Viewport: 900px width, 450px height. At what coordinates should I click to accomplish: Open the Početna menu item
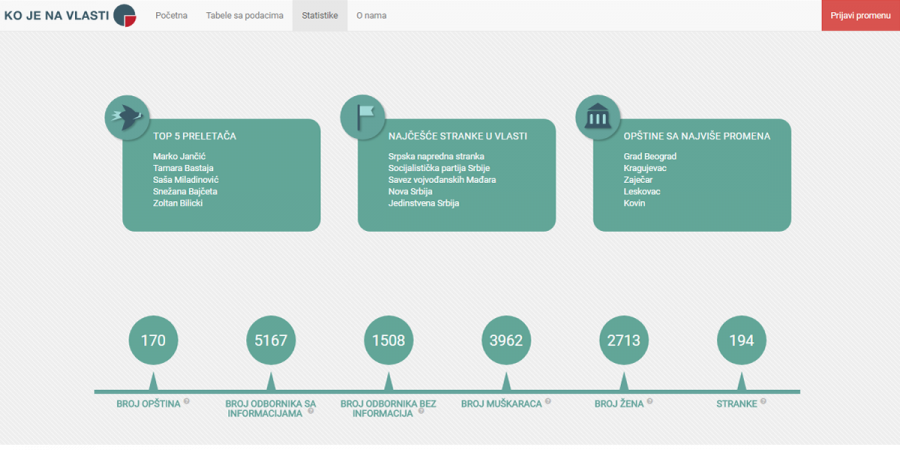pos(171,16)
